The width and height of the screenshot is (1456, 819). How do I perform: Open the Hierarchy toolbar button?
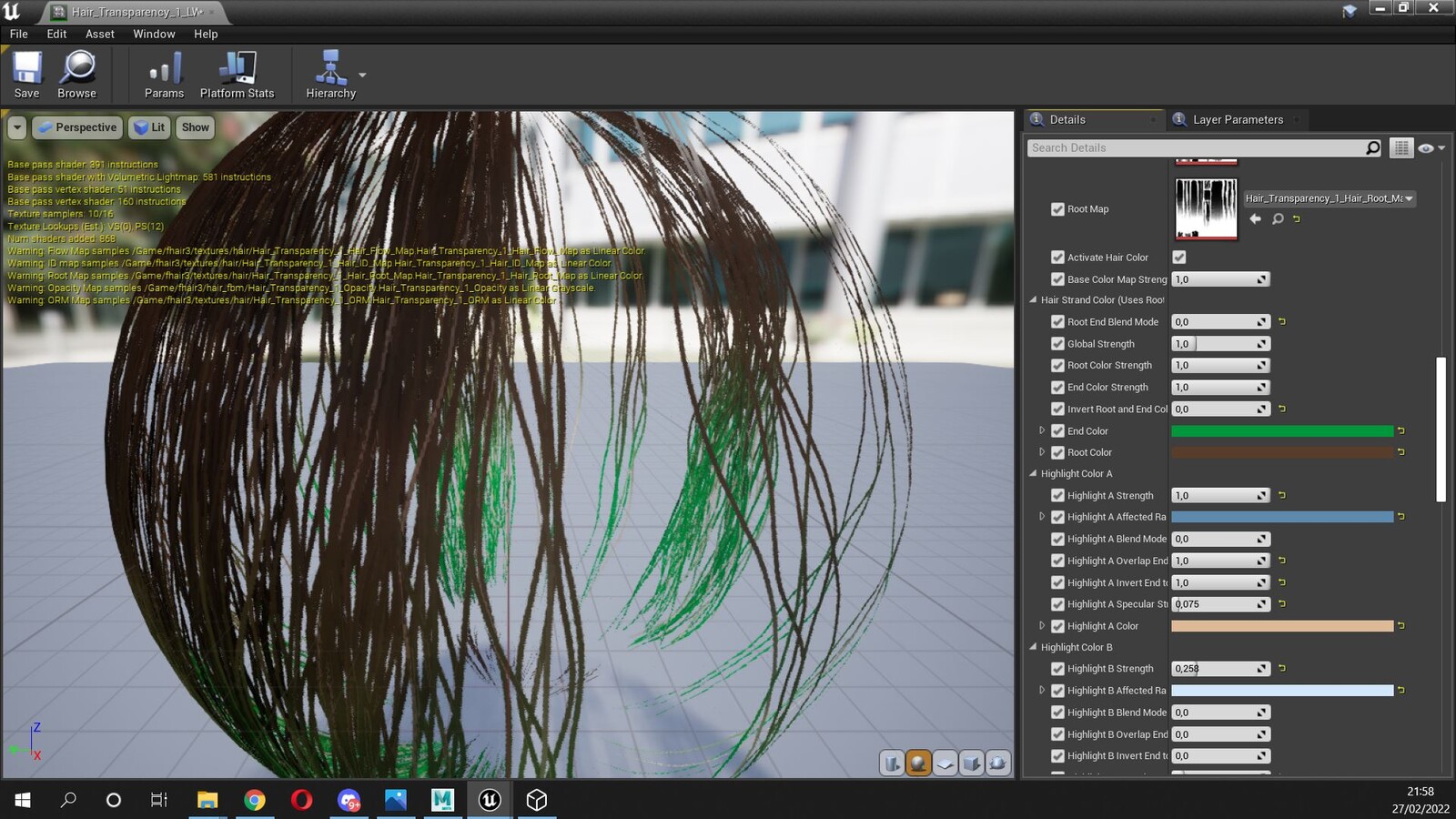pyautogui.click(x=330, y=75)
